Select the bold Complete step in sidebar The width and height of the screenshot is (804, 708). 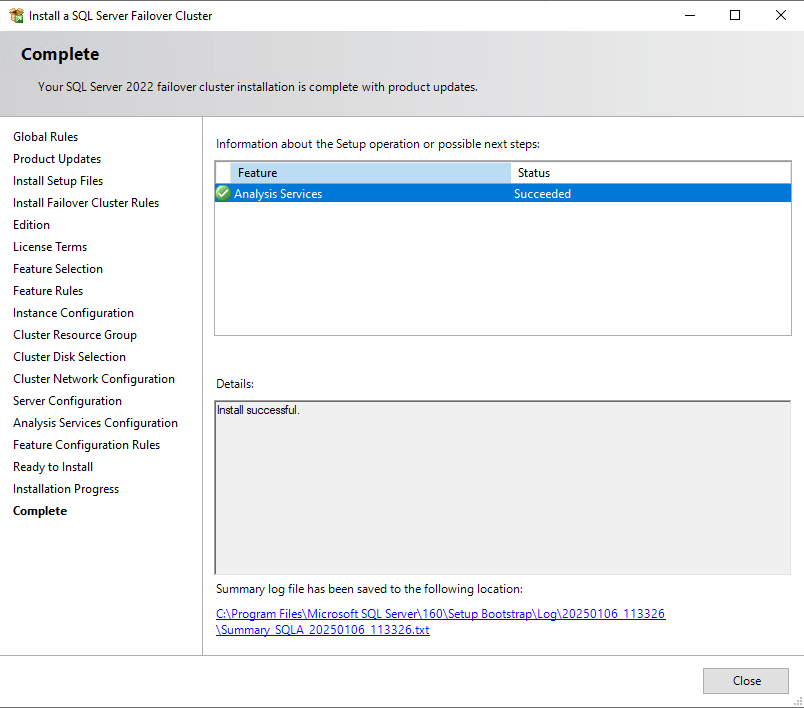point(40,511)
